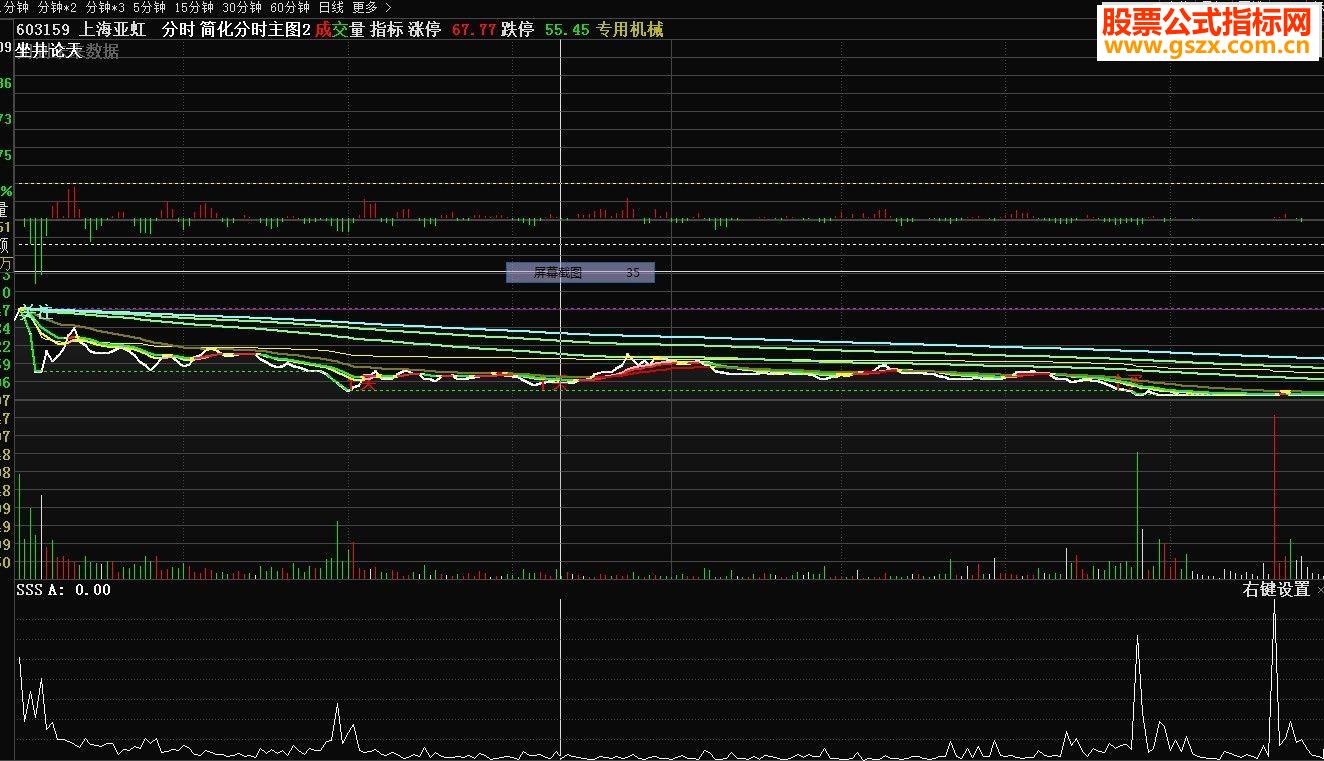Screen dimensions: 1324x761
Task: Click the 坐井论天 数据 label
Action: (x=67, y=51)
